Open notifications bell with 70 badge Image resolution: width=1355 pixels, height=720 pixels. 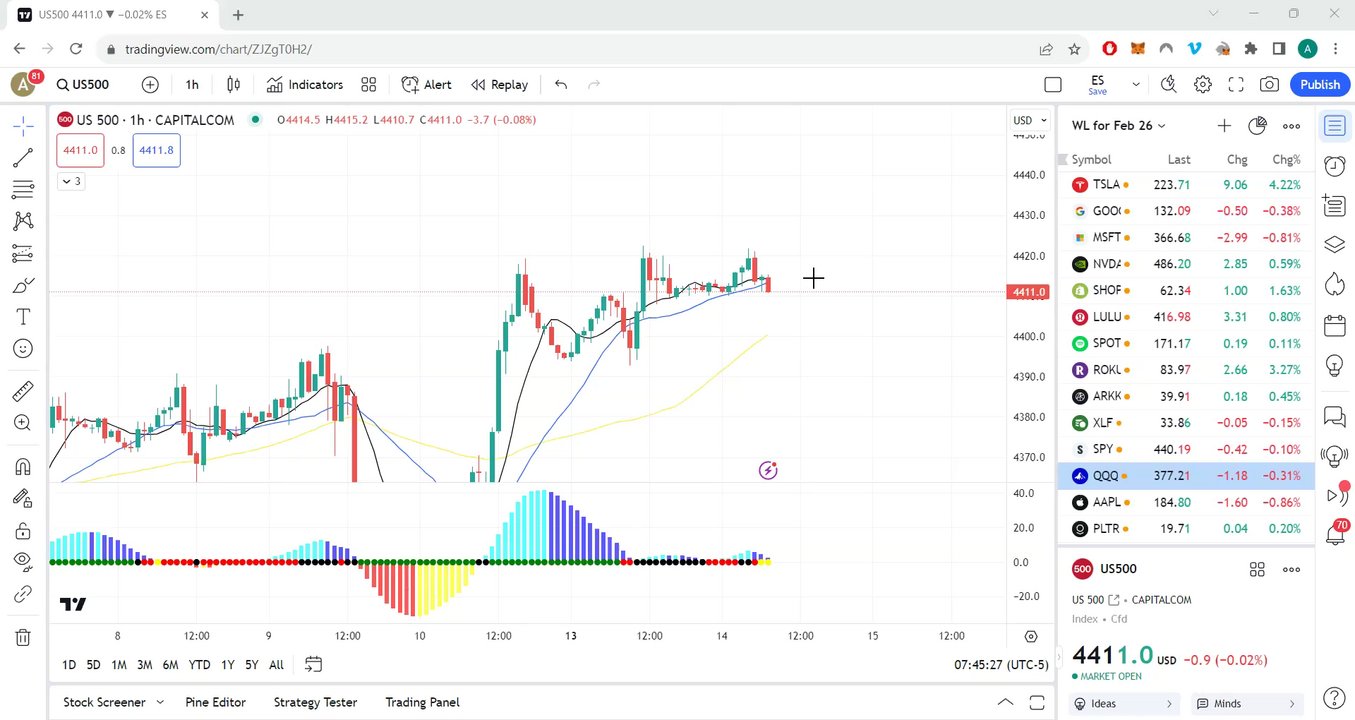(x=1334, y=535)
